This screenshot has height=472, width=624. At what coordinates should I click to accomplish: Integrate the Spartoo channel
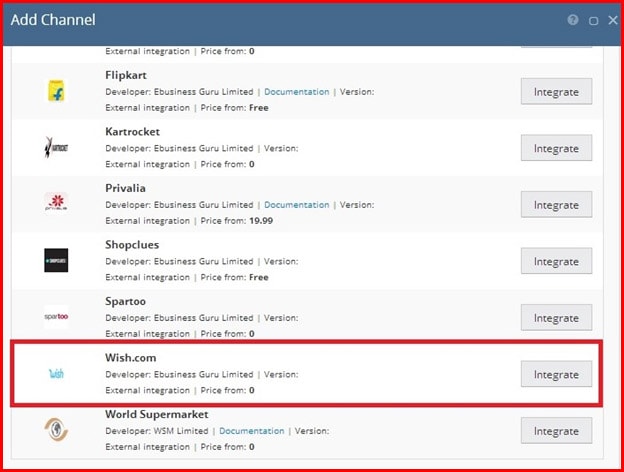556,318
